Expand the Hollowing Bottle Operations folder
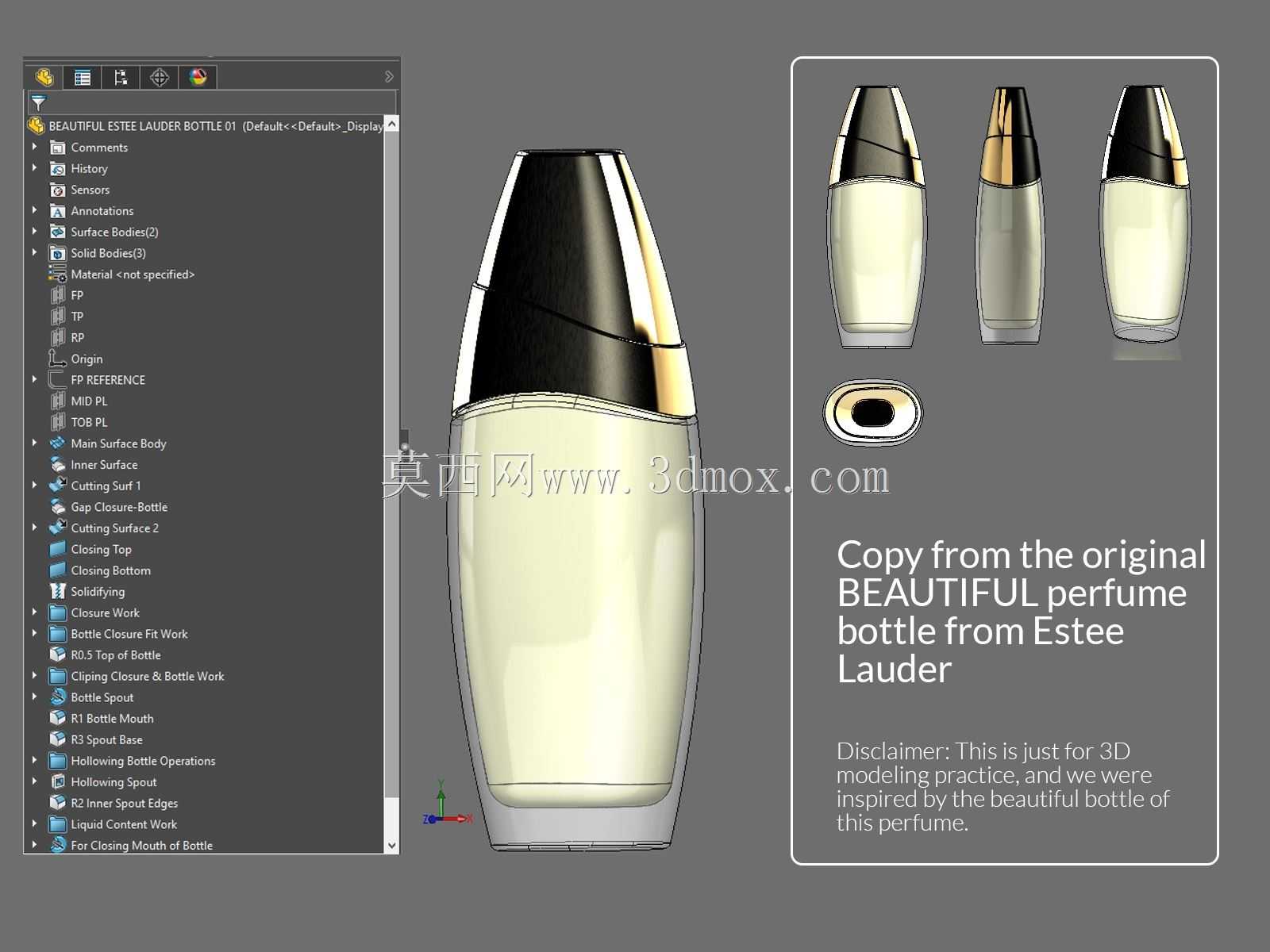 tap(35, 761)
